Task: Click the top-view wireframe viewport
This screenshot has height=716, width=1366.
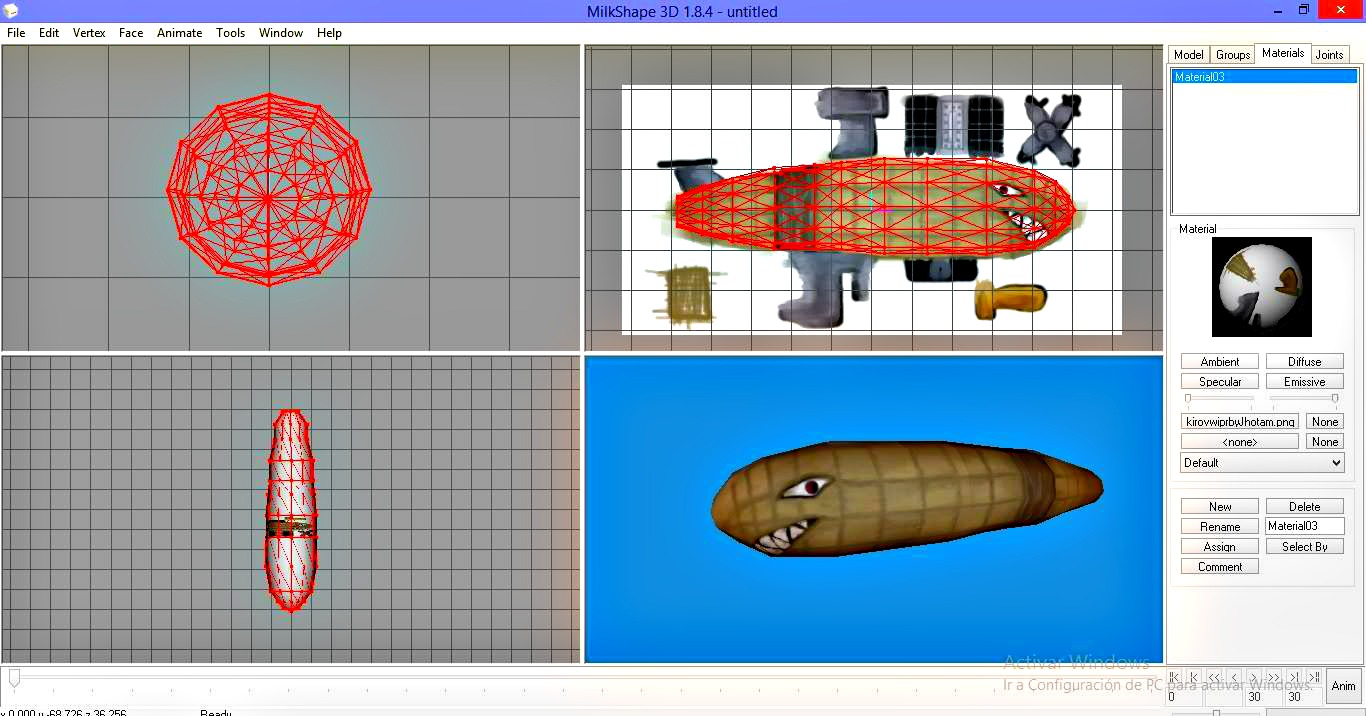Action: pyautogui.click(x=291, y=509)
